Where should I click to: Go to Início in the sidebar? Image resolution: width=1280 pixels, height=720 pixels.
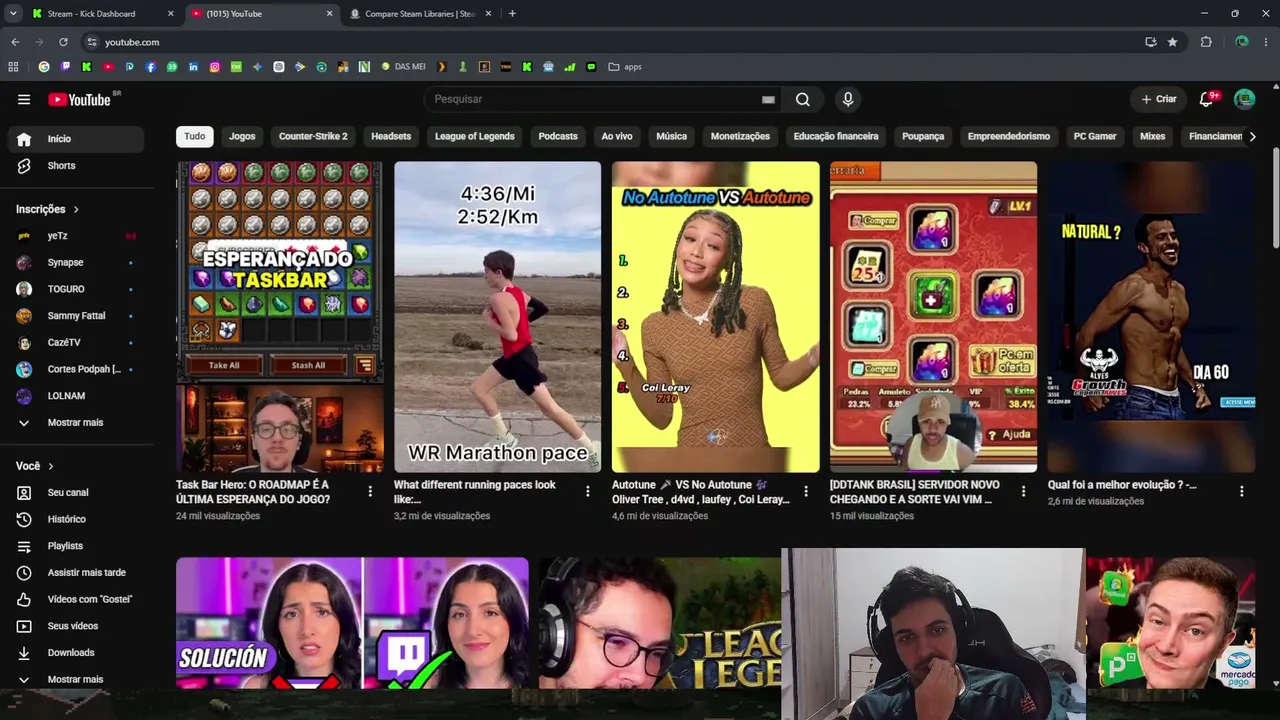(x=76, y=139)
